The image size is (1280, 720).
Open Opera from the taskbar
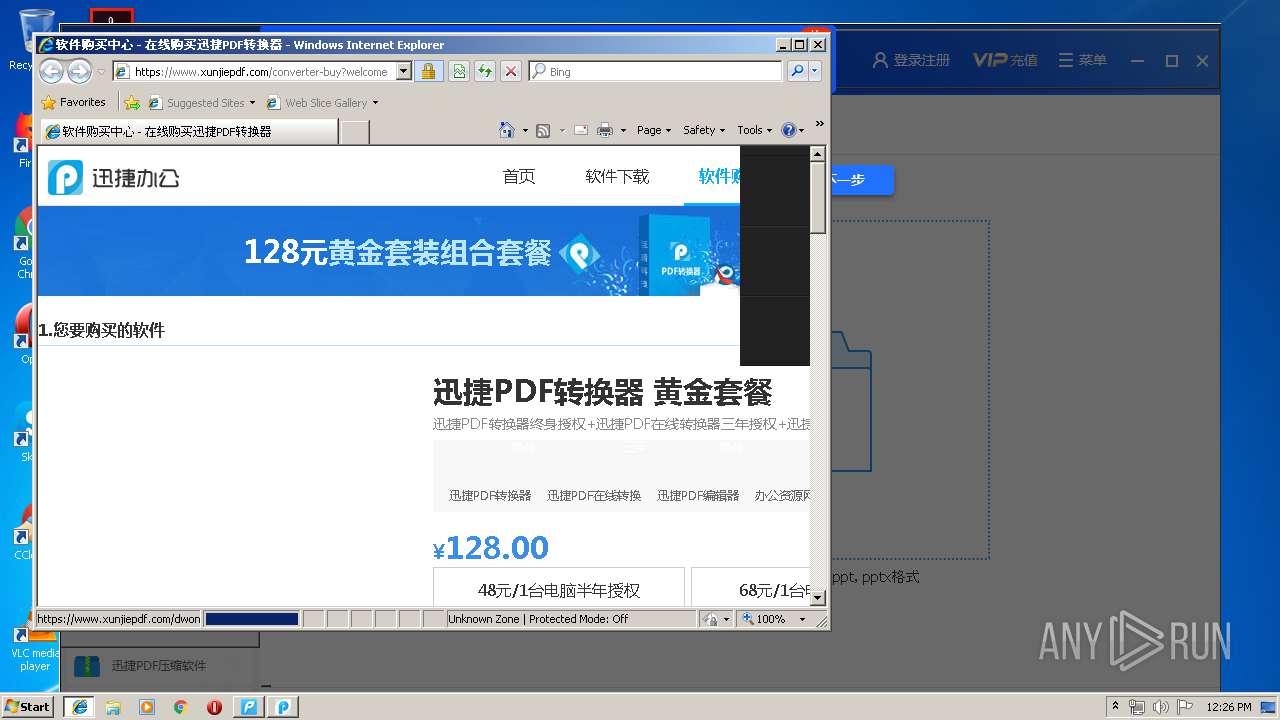click(x=215, y=706)
